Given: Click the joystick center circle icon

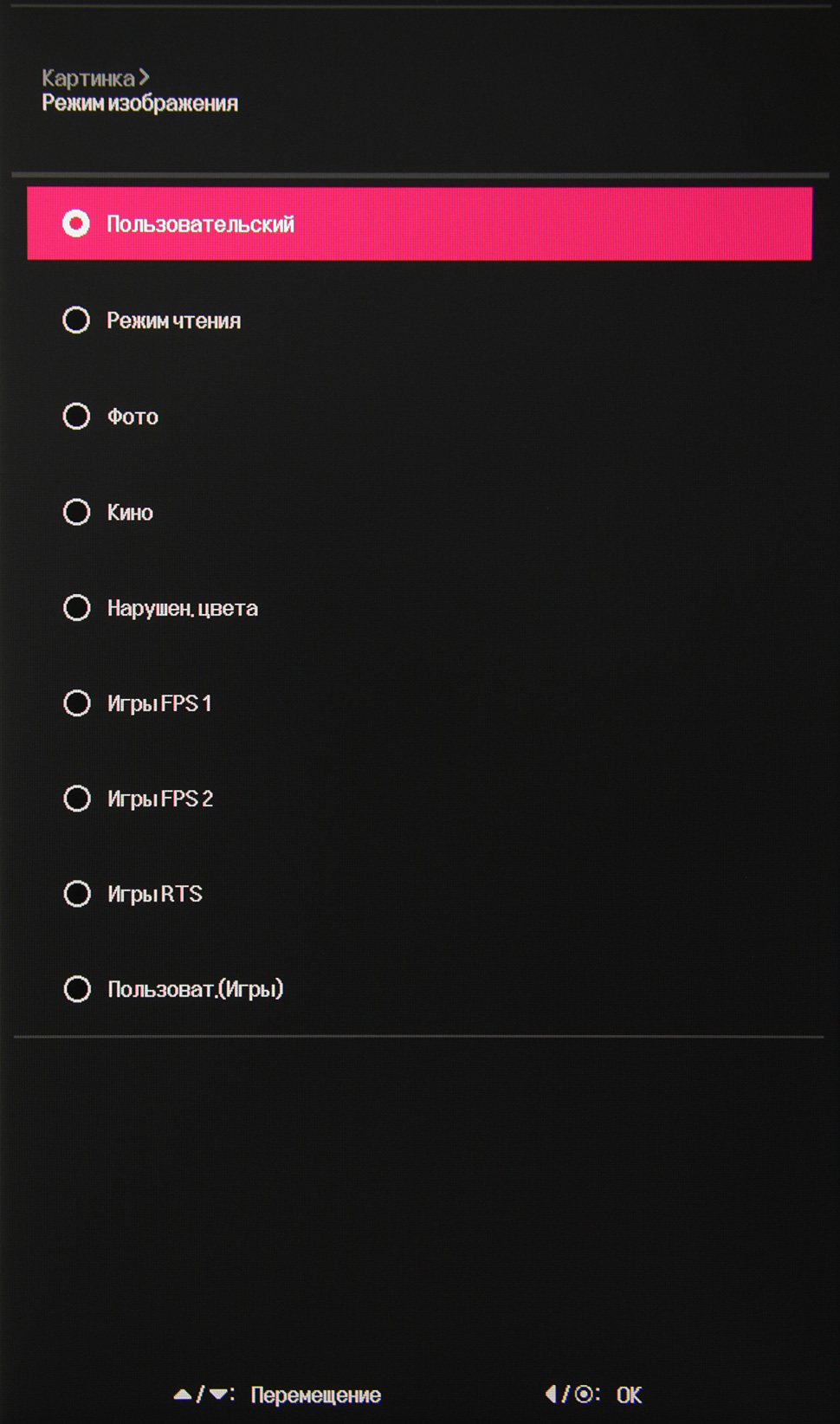Looking at the screenshot, I should [585, 1394].
